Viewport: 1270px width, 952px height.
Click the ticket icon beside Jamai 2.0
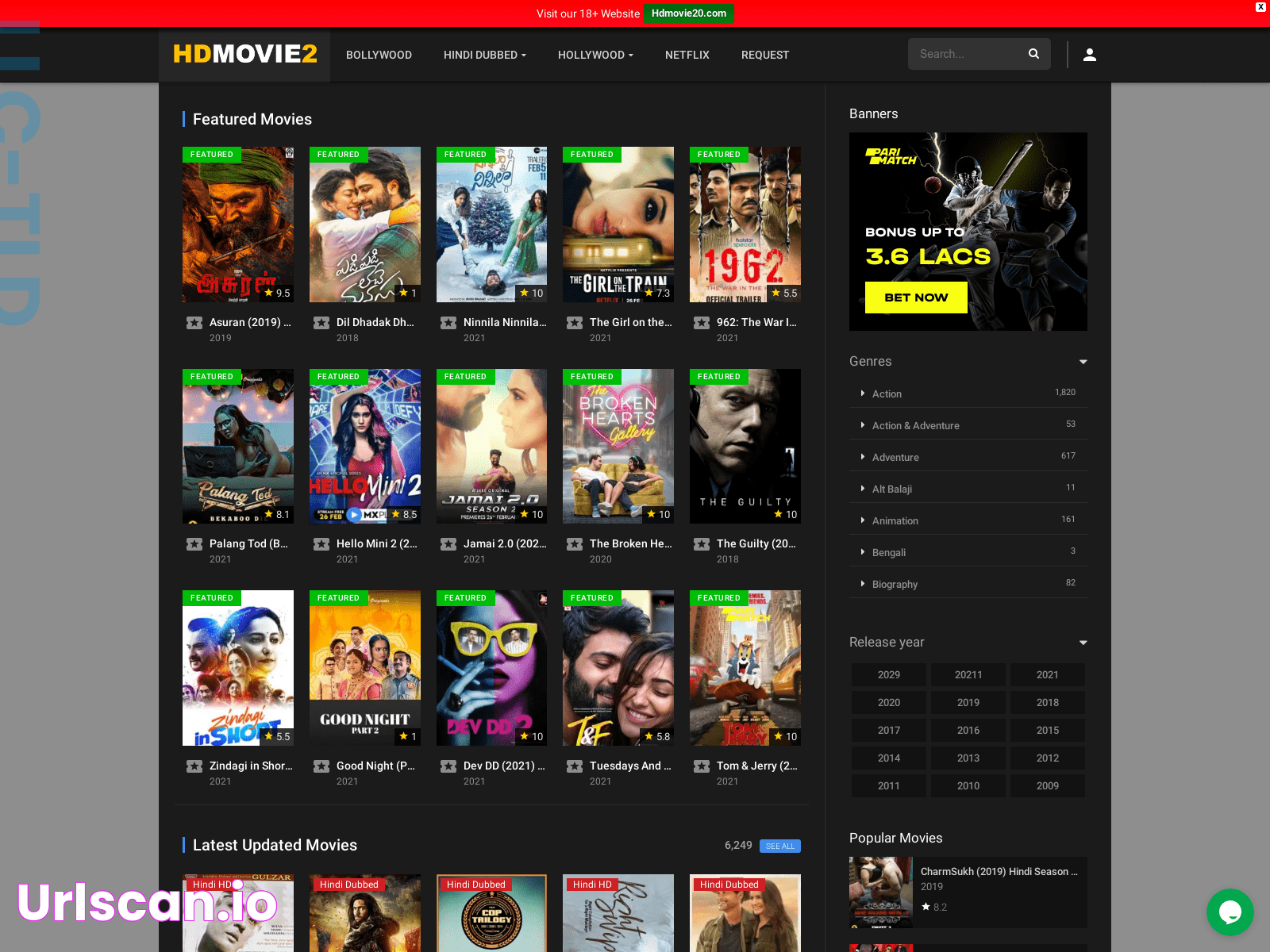point(448,544)
